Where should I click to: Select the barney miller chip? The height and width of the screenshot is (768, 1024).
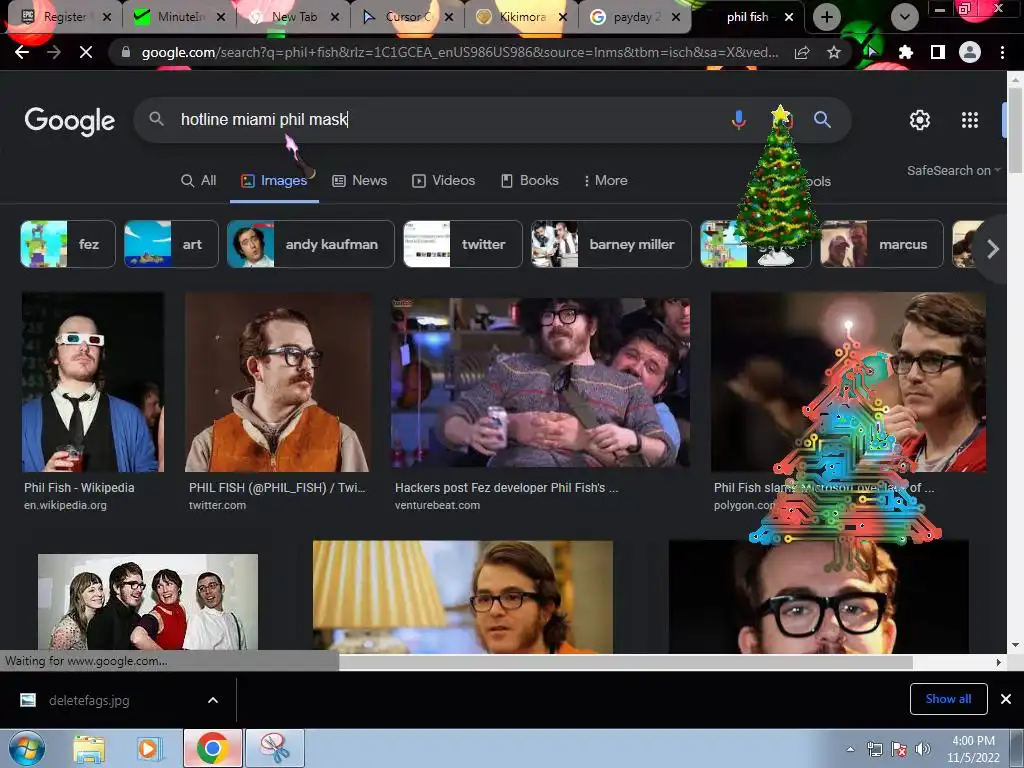611,244
